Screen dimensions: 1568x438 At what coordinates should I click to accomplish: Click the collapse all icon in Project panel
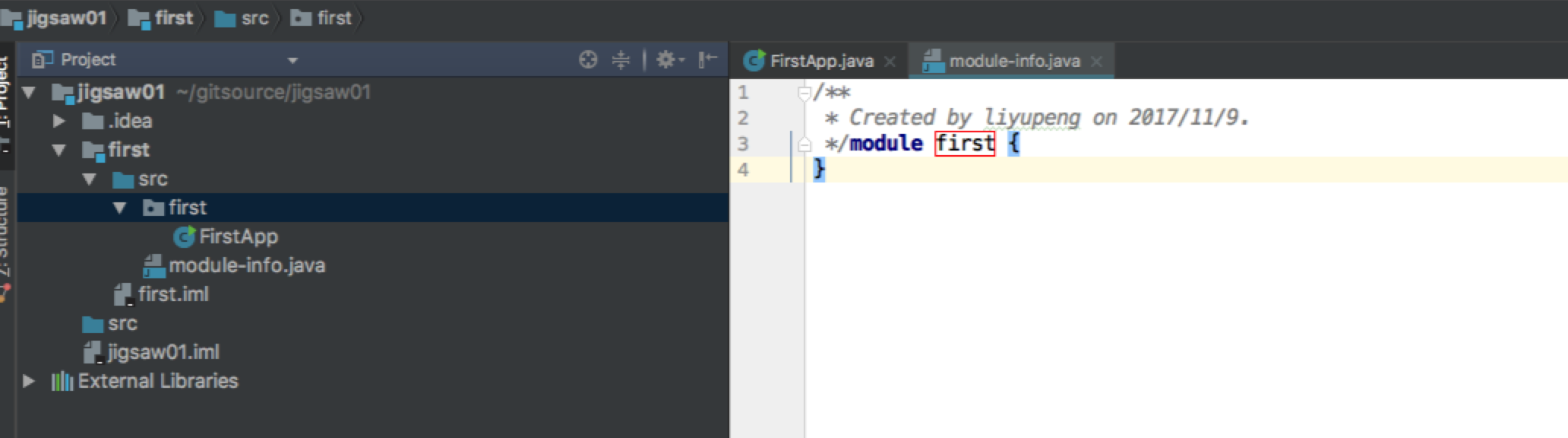[621, 59]
